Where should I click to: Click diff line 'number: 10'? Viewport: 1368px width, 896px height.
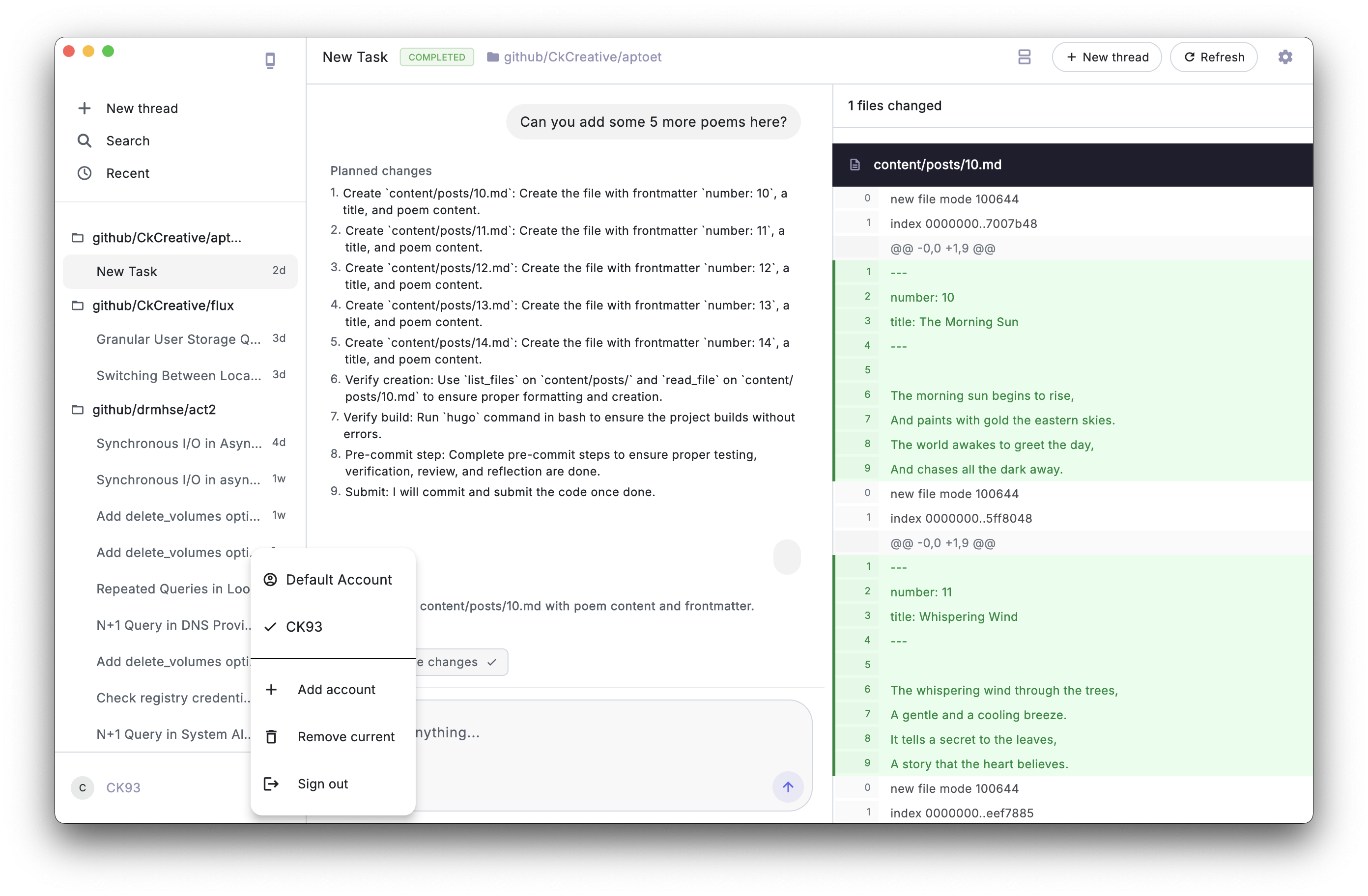[x=922, y=297]
